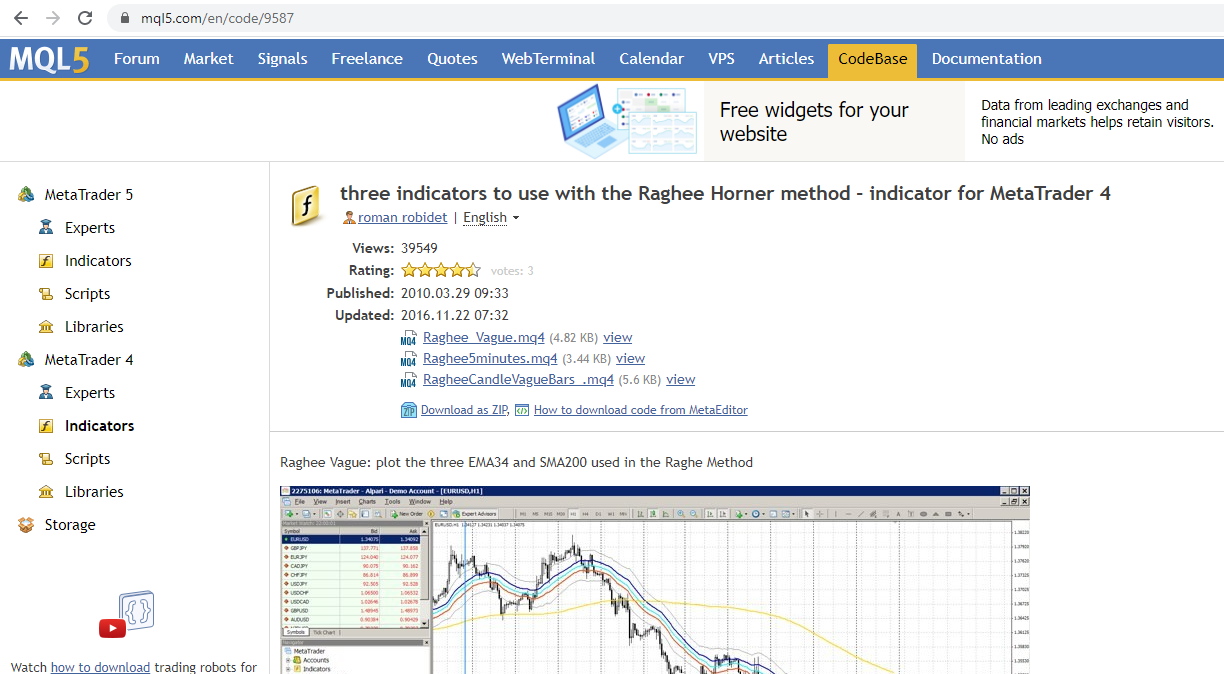Click the laptop widgets banner image
1224x674 pixels.
tap(627, 119)
